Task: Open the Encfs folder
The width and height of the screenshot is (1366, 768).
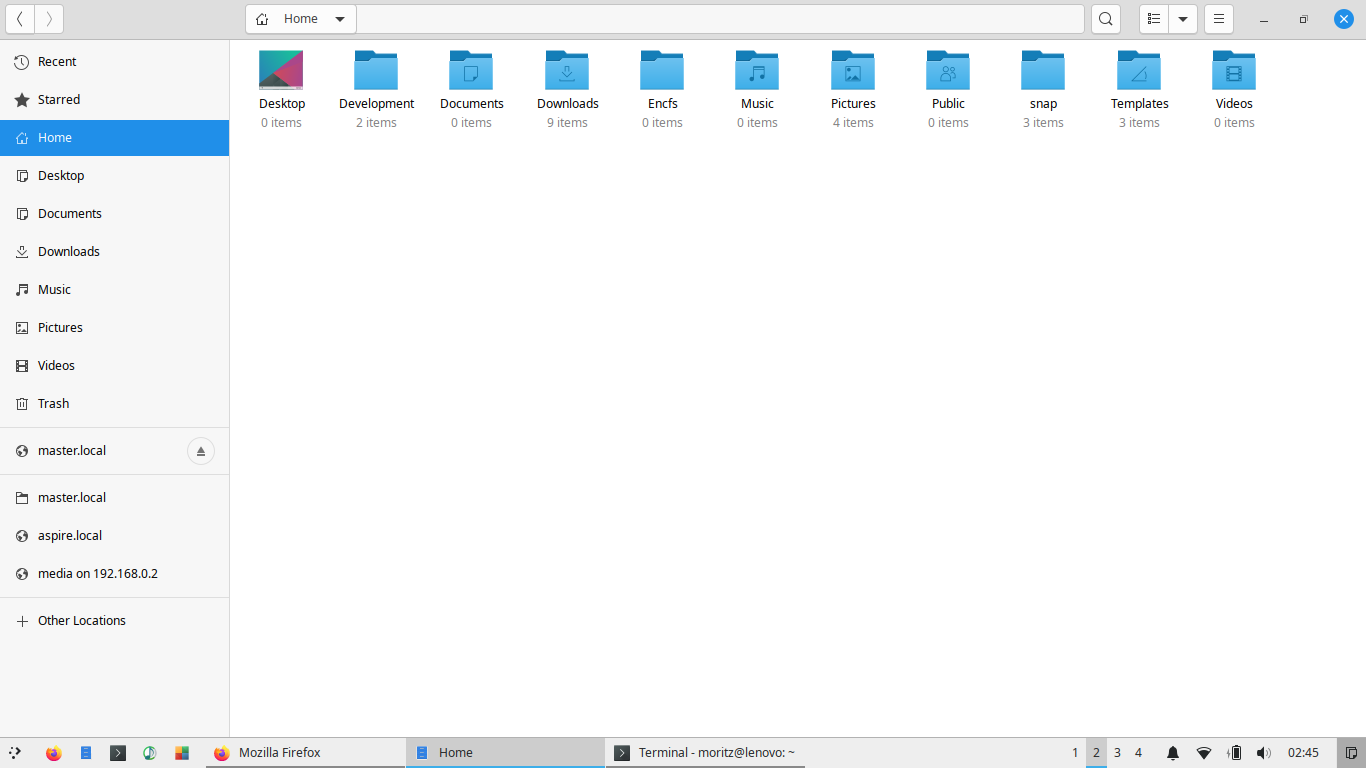Action: (662, 70)
